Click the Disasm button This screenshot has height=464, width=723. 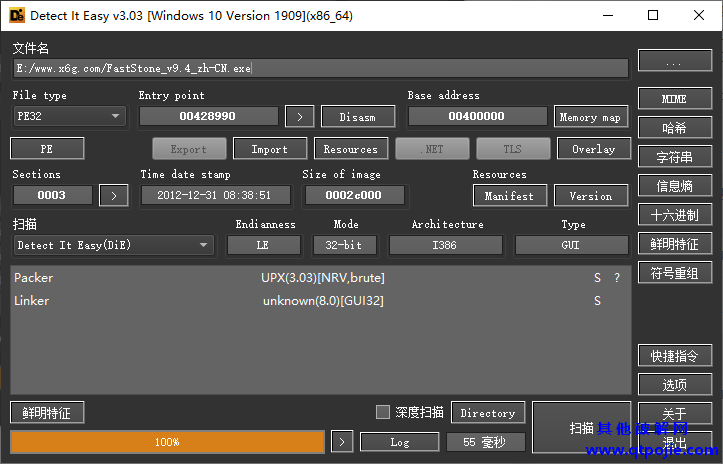click(x=358, y=117)
